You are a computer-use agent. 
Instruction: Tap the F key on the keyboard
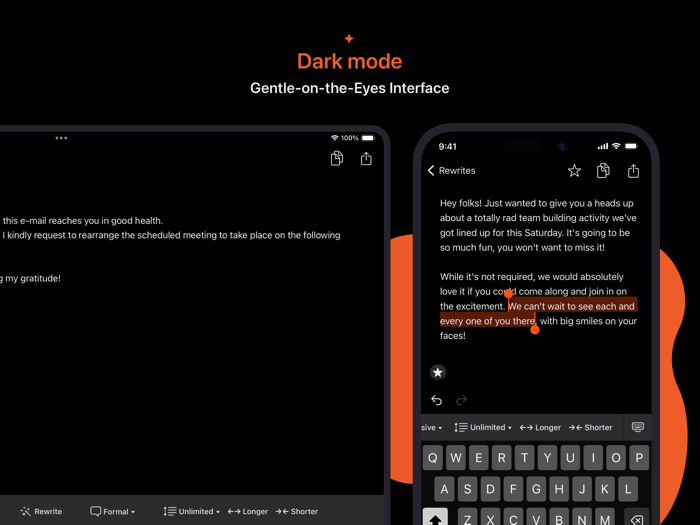[x=513, y=489]
